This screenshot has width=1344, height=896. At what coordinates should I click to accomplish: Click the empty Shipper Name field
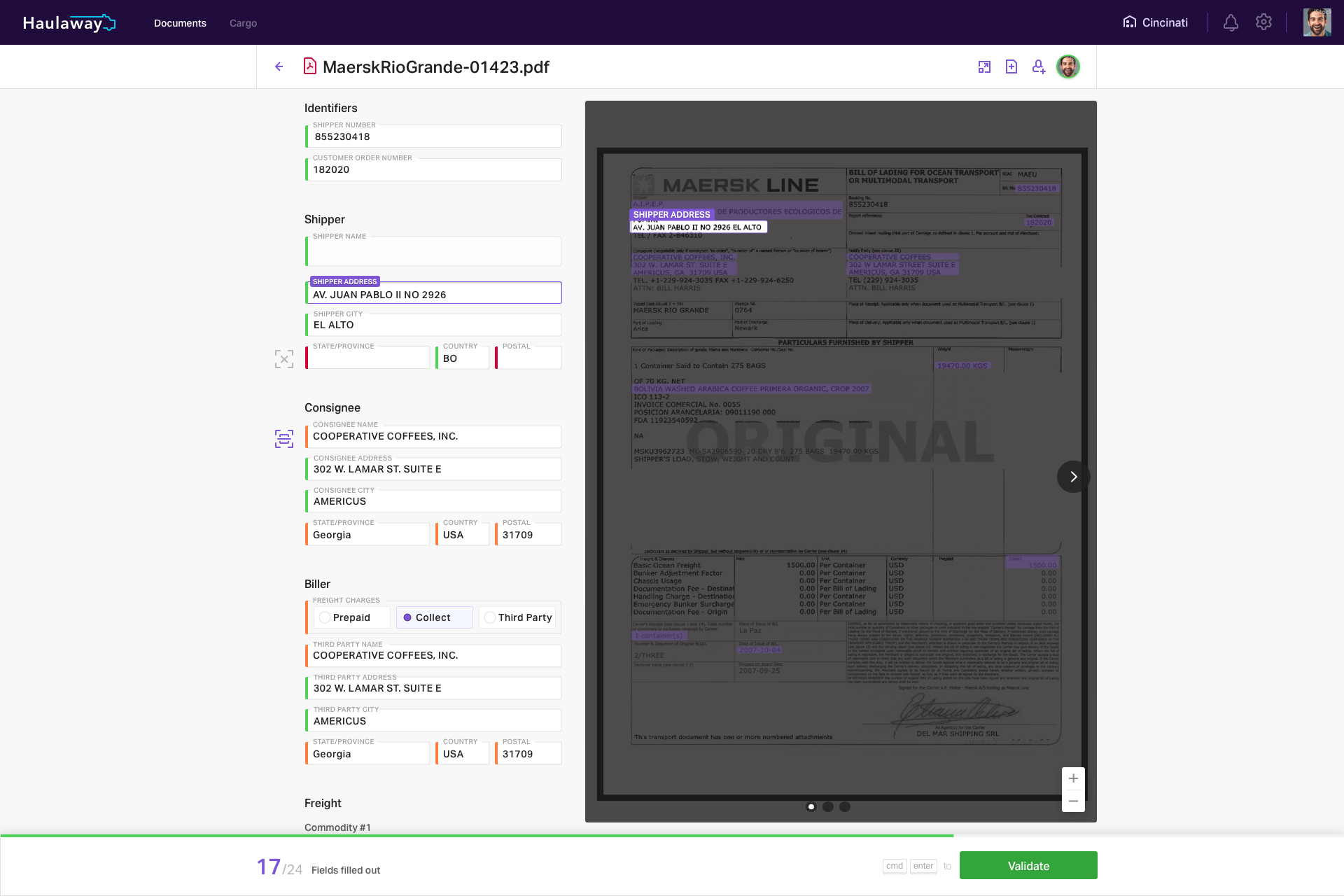434,251
